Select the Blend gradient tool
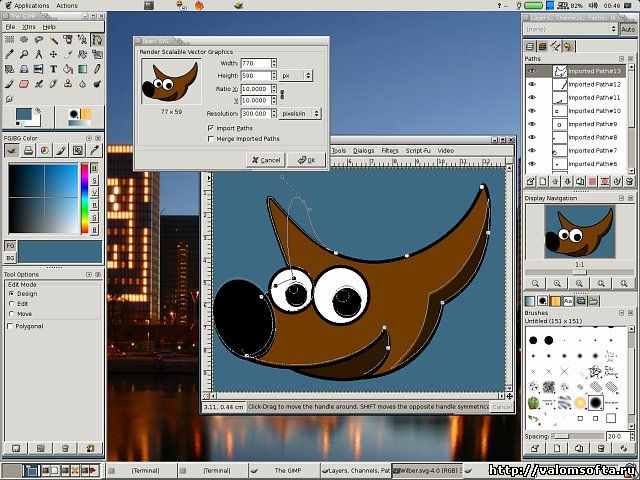The height and width of the screenshot is (480, 640). [x=82, y=69]
